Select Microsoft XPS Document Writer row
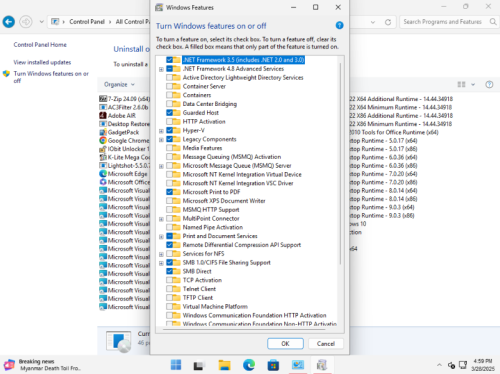500x374 pixels. click(224, 201)
